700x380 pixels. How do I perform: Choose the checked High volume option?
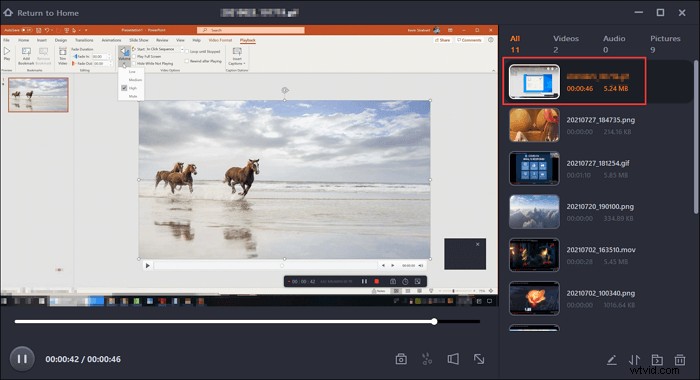point(132,88)
